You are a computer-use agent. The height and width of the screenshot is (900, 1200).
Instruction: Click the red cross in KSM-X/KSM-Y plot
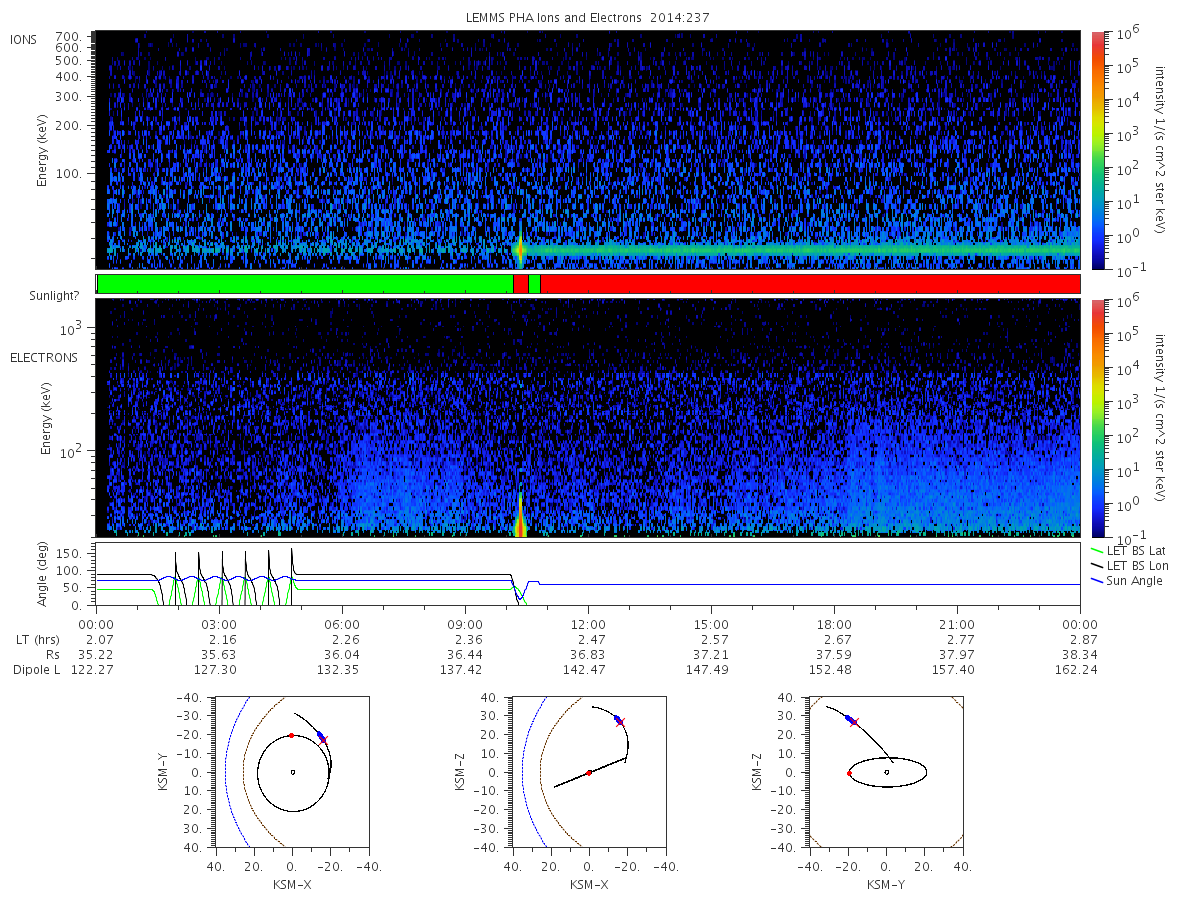coord(322,739)
